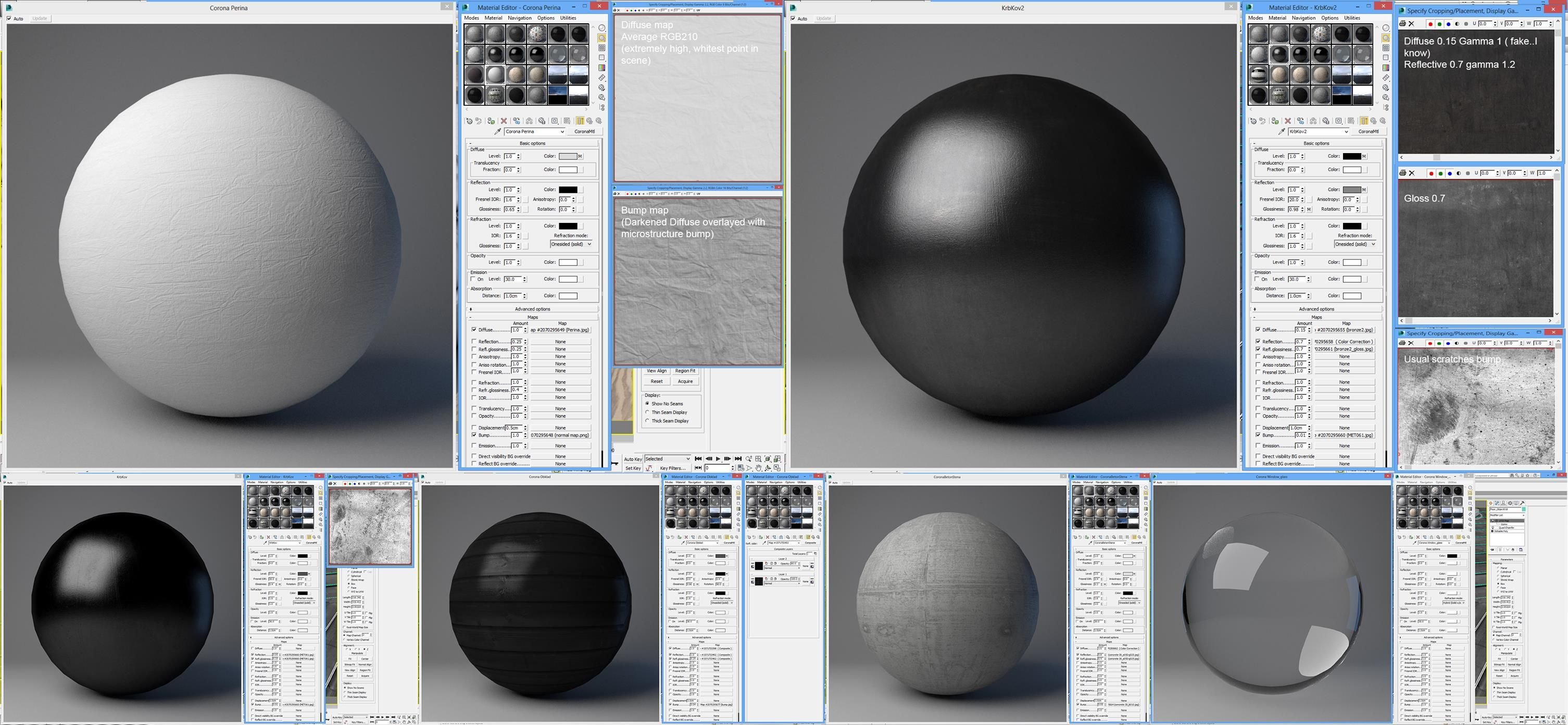The height and width of the screenshot is (725, 1568).
Task: Click the eyedropper pick material icon in Corona Perina editor
Action: [498, 131]
